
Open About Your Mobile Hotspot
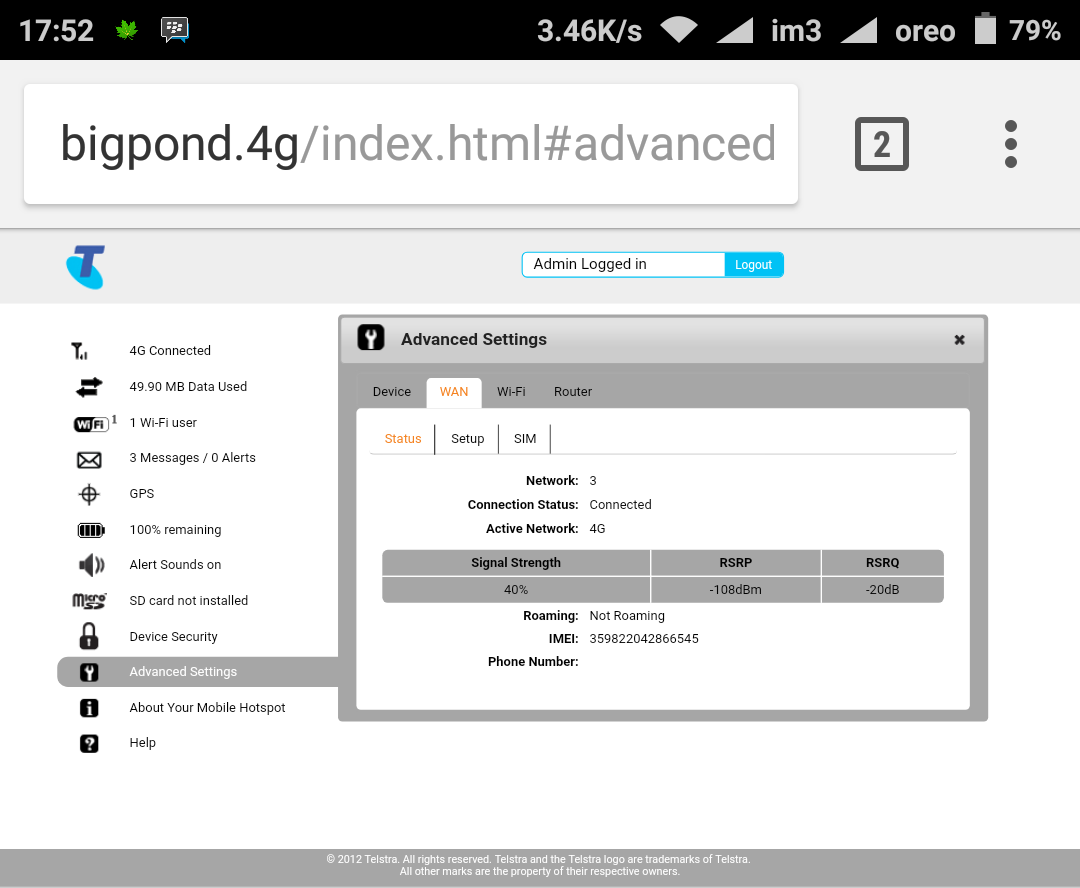click(x=207, y=708)
